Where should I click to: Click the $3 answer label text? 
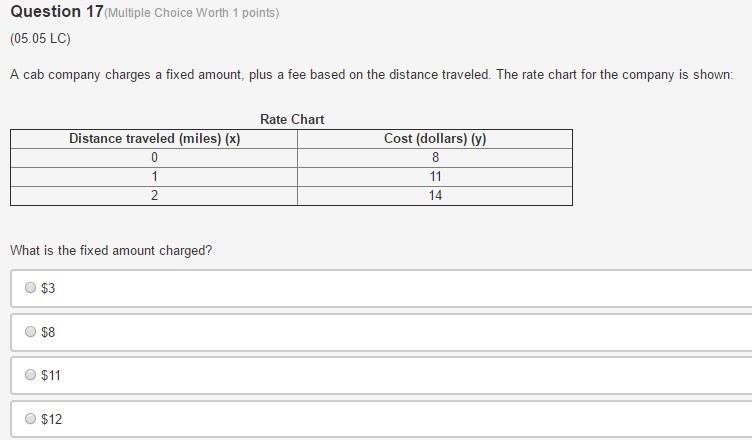click(48, 288)
